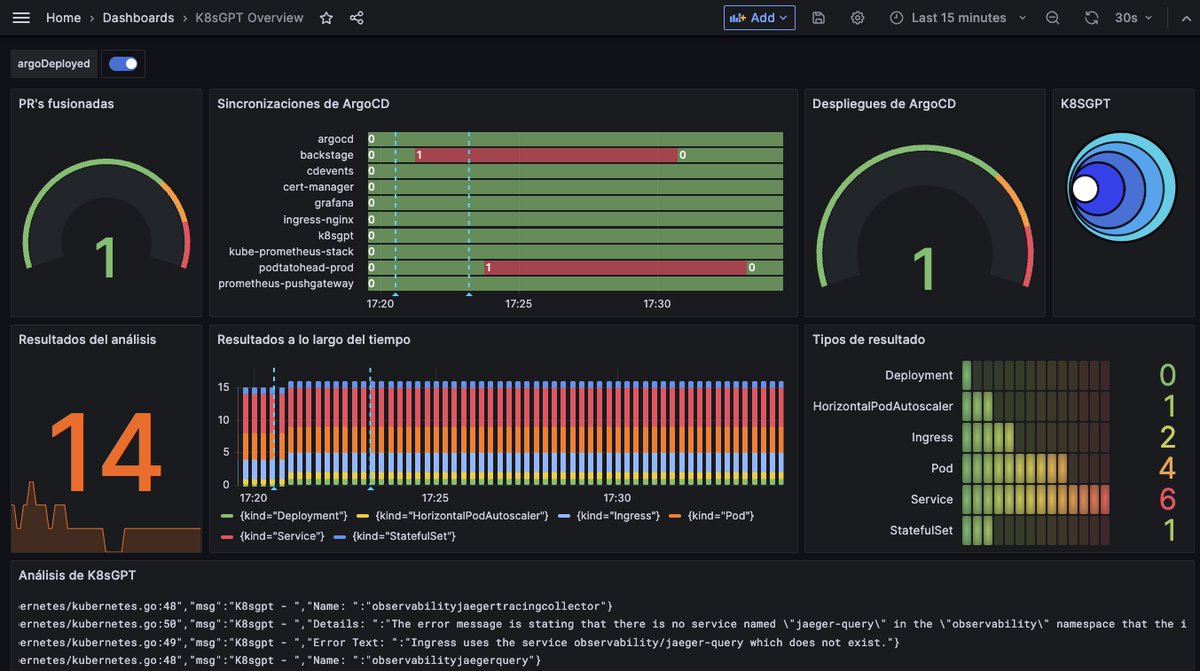Click the argocd sync status row
Viewport: 1200px width, 671px height.
(x=575, y=139)
